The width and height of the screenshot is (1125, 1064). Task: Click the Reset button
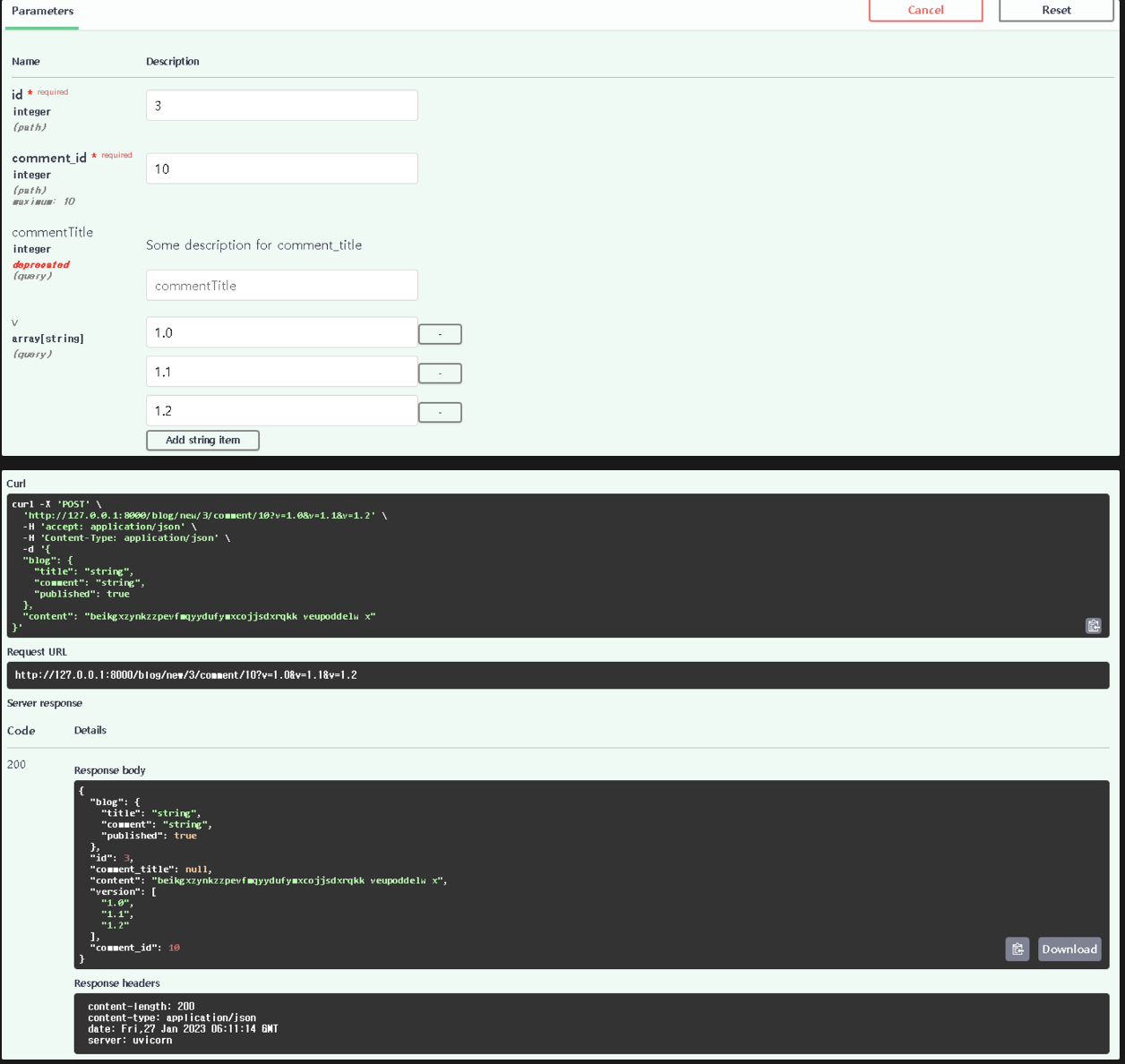tap(1055, 10)
